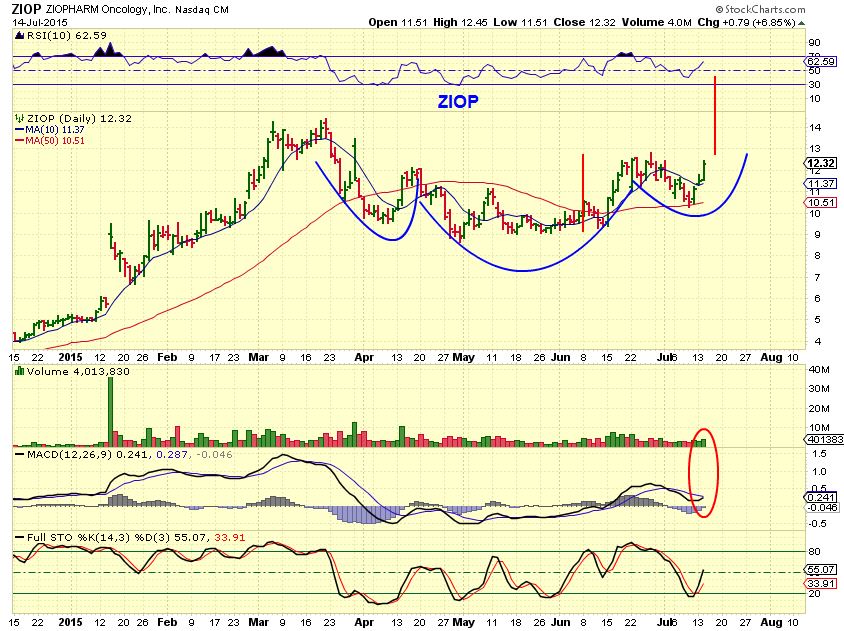
Task: Click the 2015 label on price chart date axis
Action: click(x=71, y=357)
